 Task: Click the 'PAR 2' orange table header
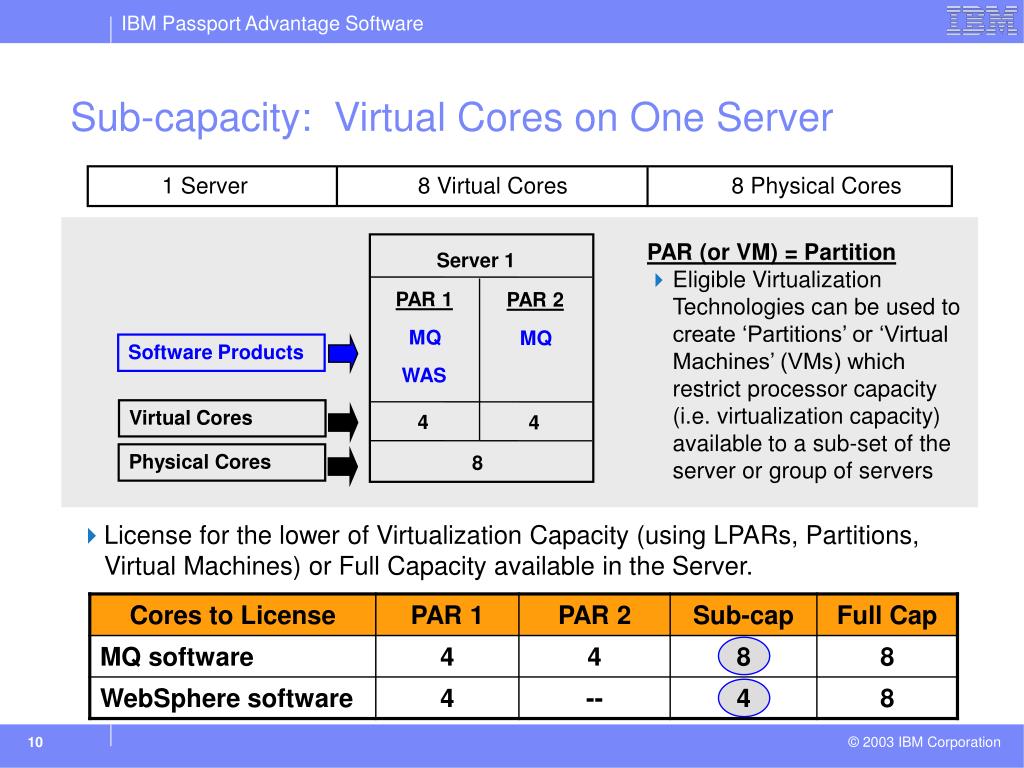(x=594, y=615)
